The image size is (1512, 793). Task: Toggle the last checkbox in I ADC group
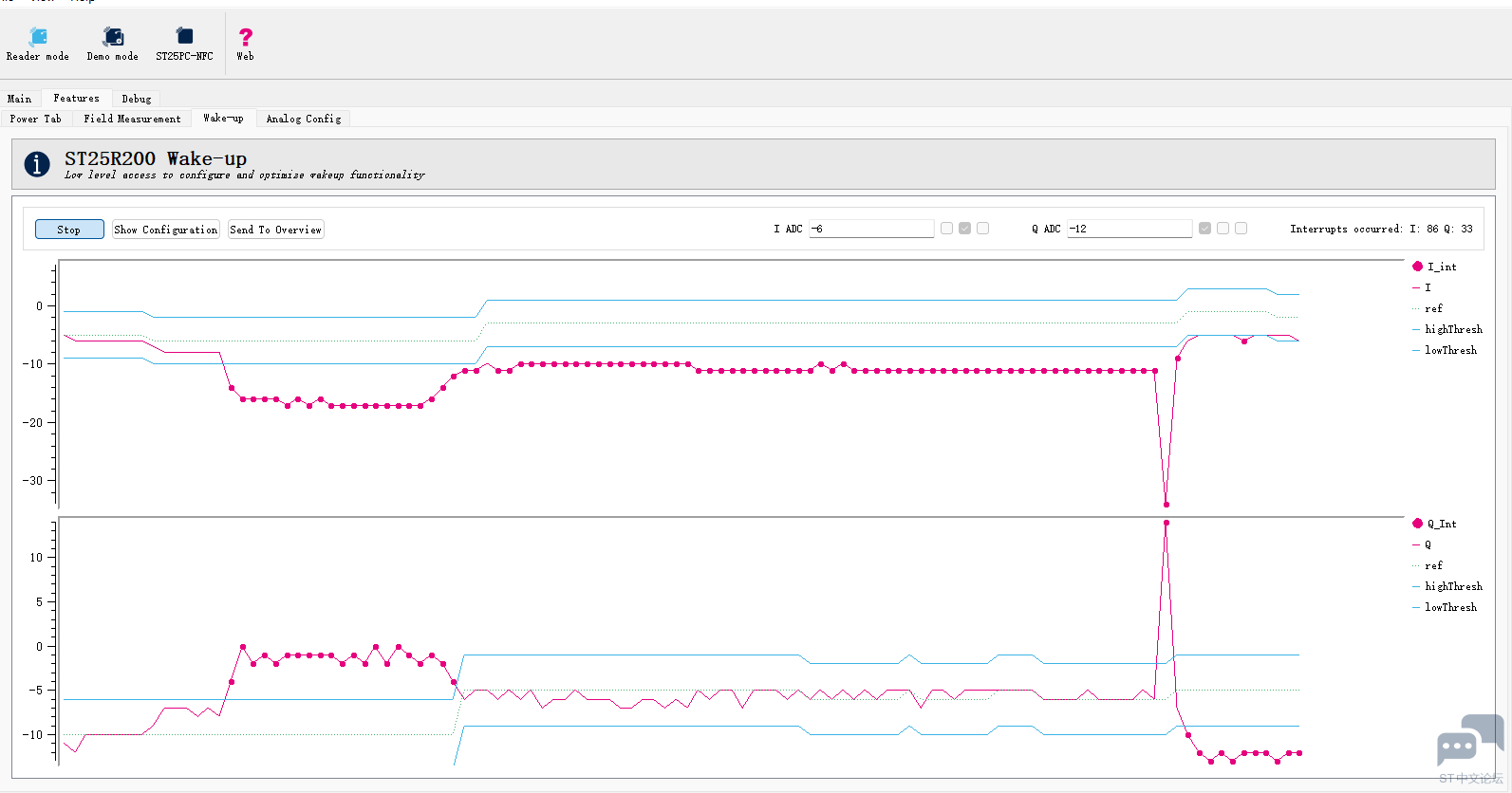(x=982, y=229)
